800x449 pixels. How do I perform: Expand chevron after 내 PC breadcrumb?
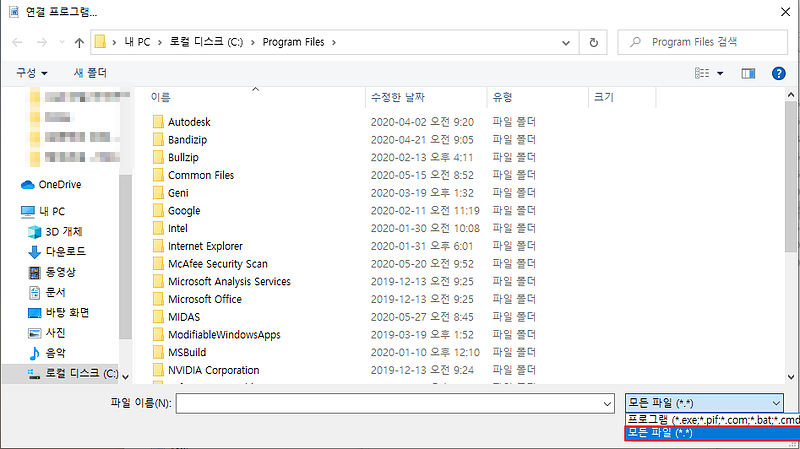160,42
